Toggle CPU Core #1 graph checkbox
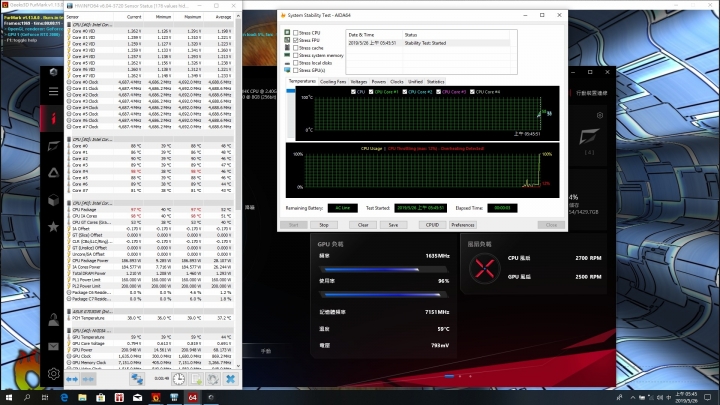 pos(371,92)
